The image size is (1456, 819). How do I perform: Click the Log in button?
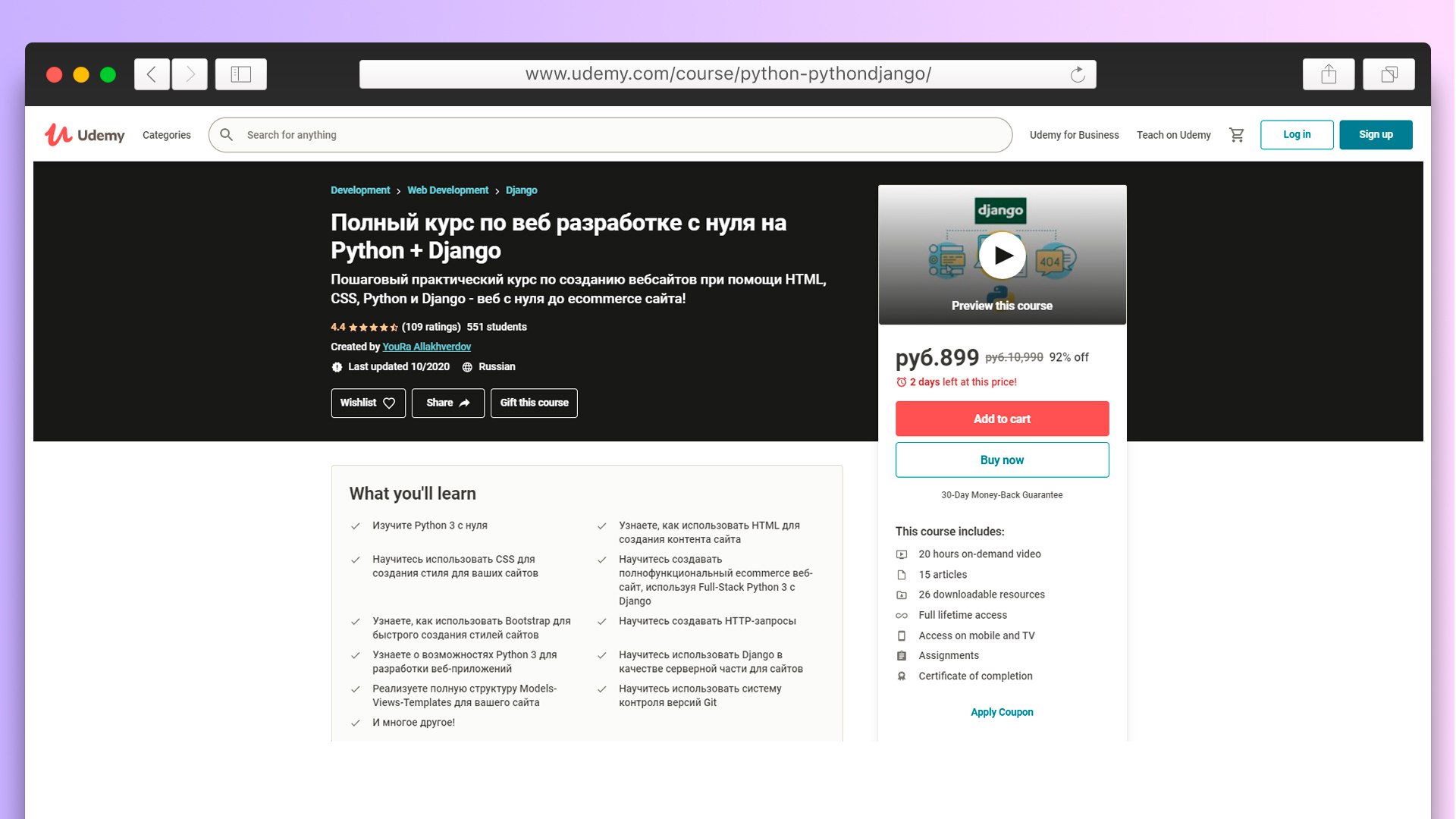(1297, 135)
